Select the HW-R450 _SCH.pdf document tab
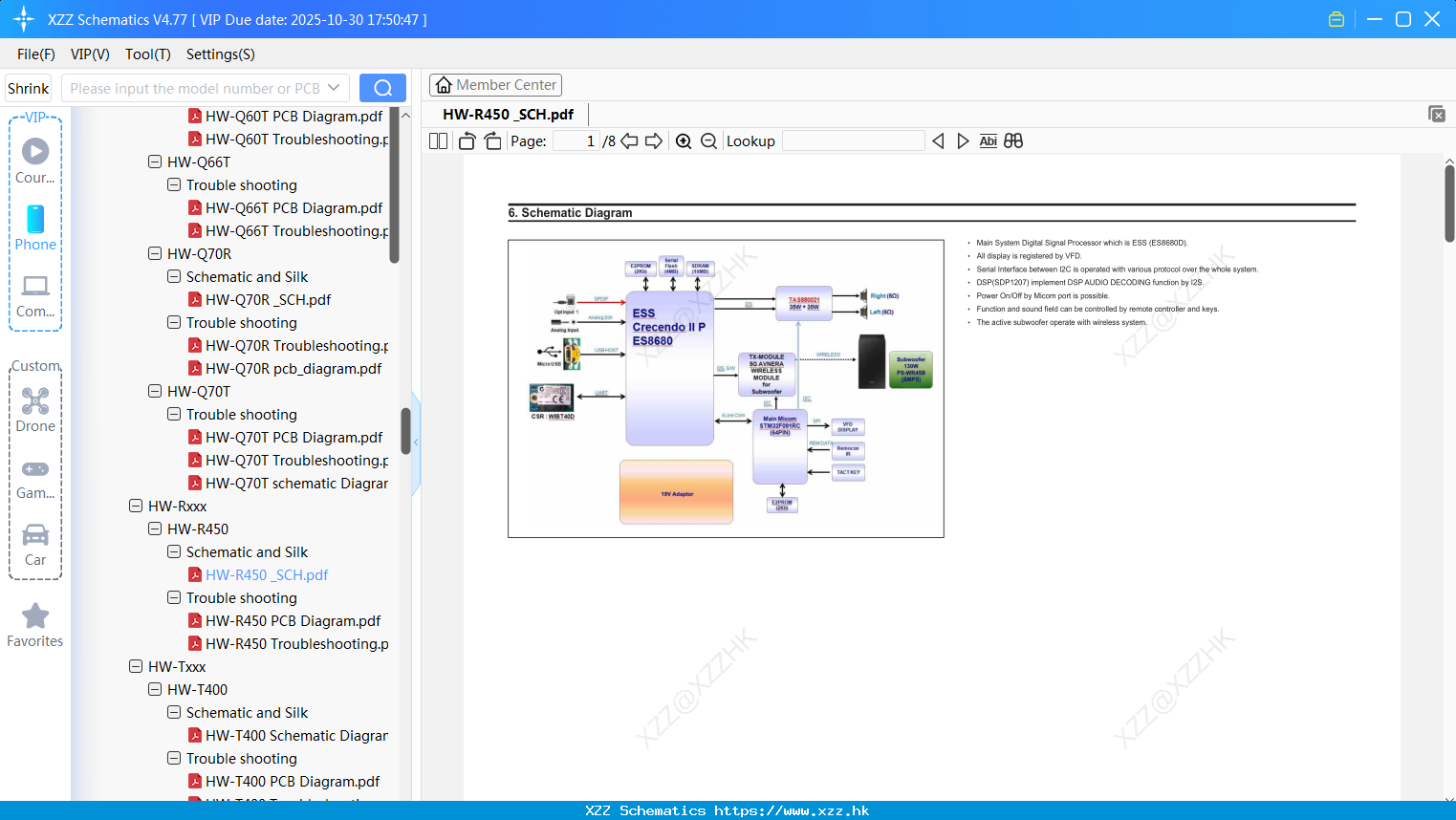Screen dimensions: 1456x820 click(x=508, y=115)
